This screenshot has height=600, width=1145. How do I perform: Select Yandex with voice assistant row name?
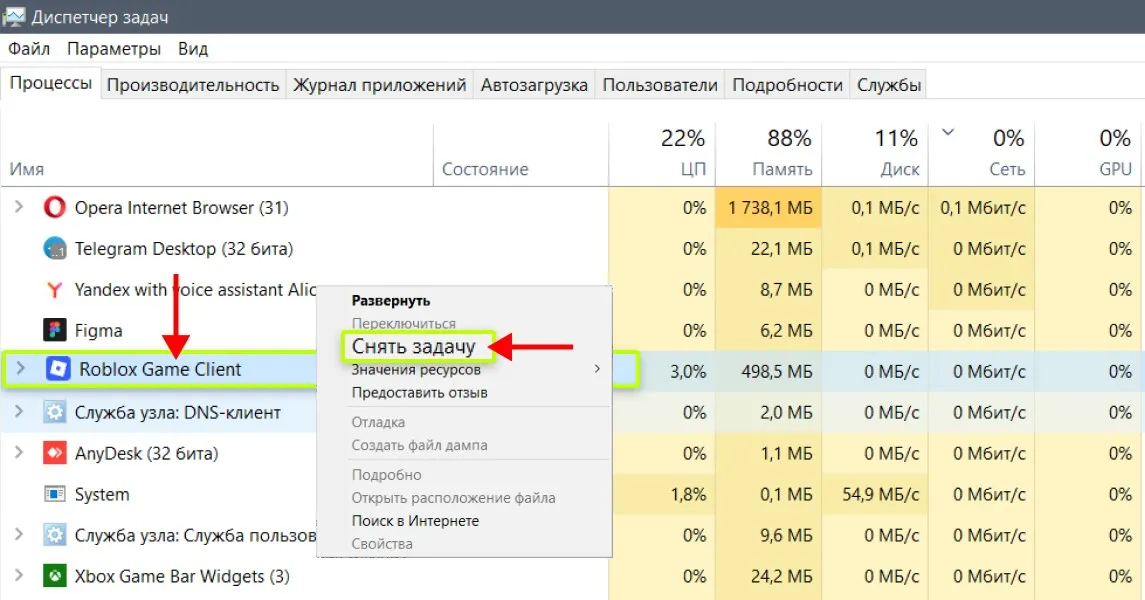click(196, 290)
